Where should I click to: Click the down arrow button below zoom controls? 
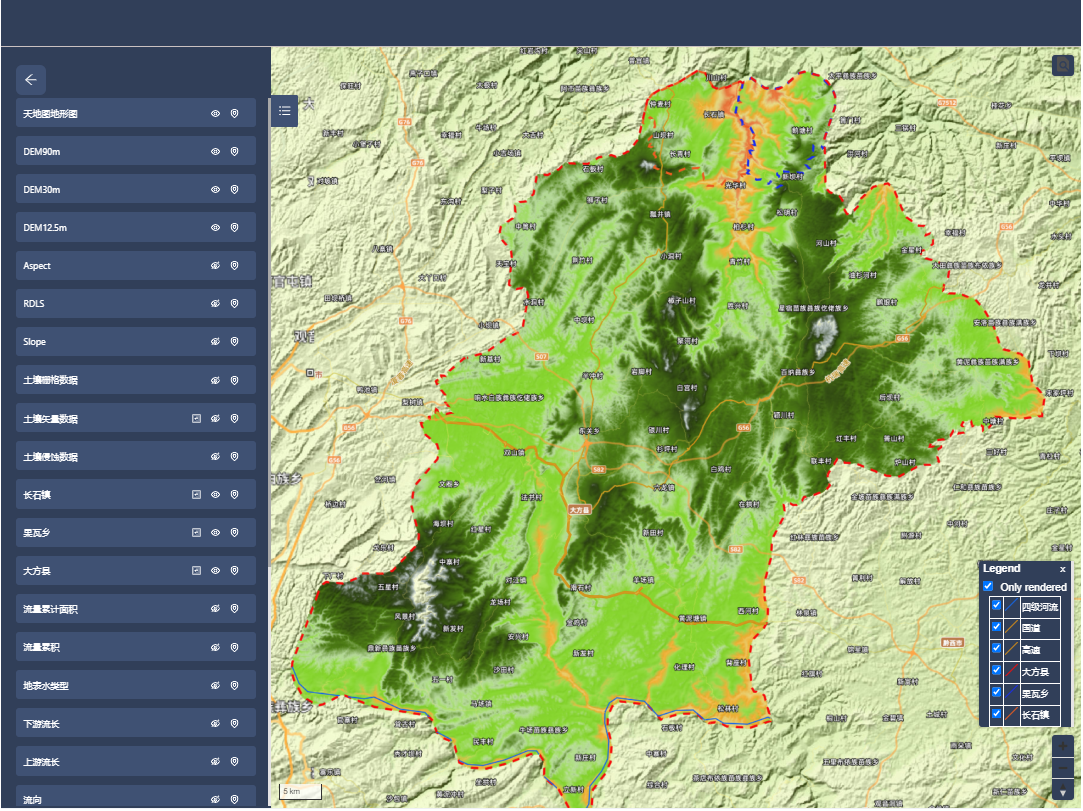point(1063,793)
